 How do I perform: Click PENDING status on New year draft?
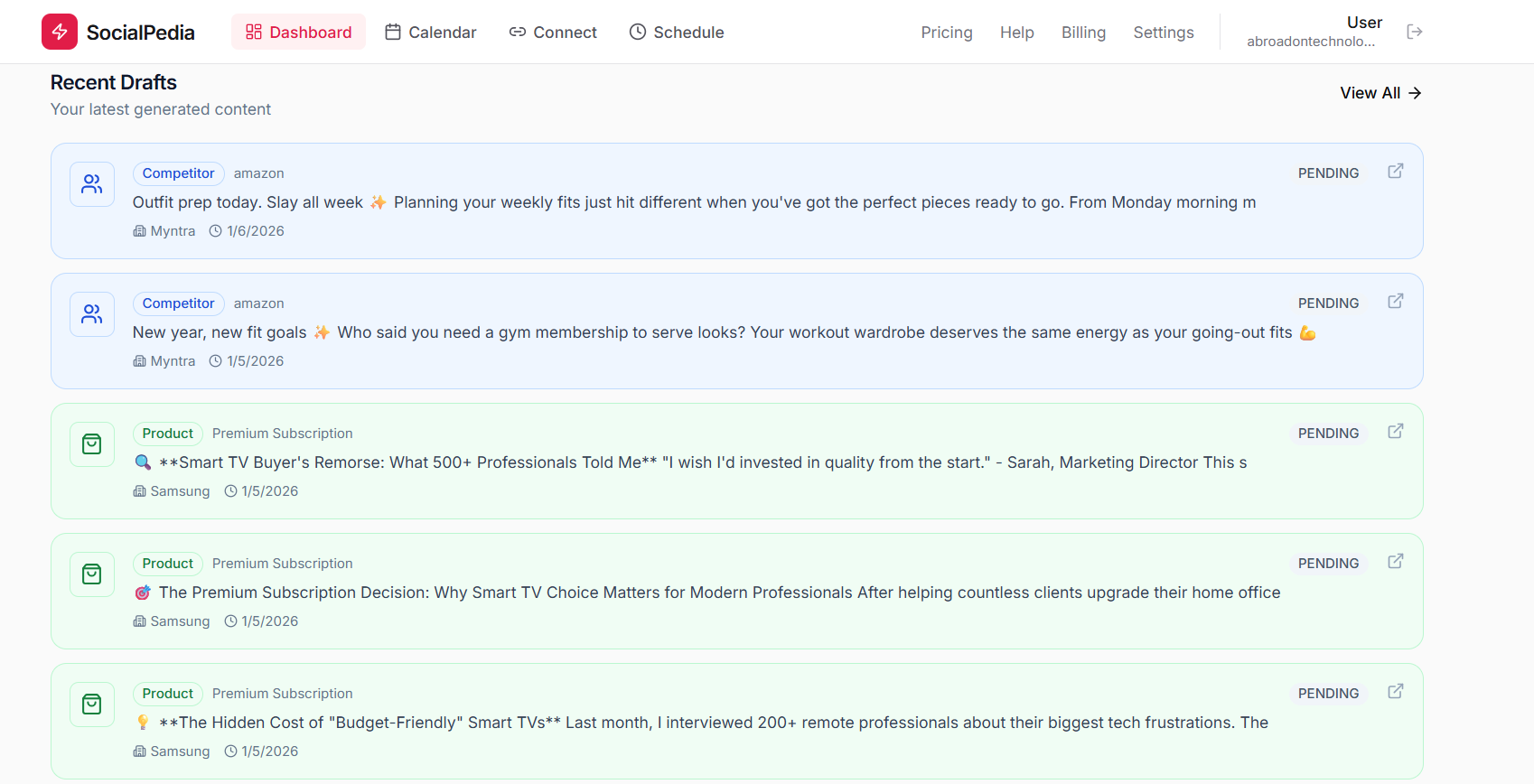(1328, 303)
